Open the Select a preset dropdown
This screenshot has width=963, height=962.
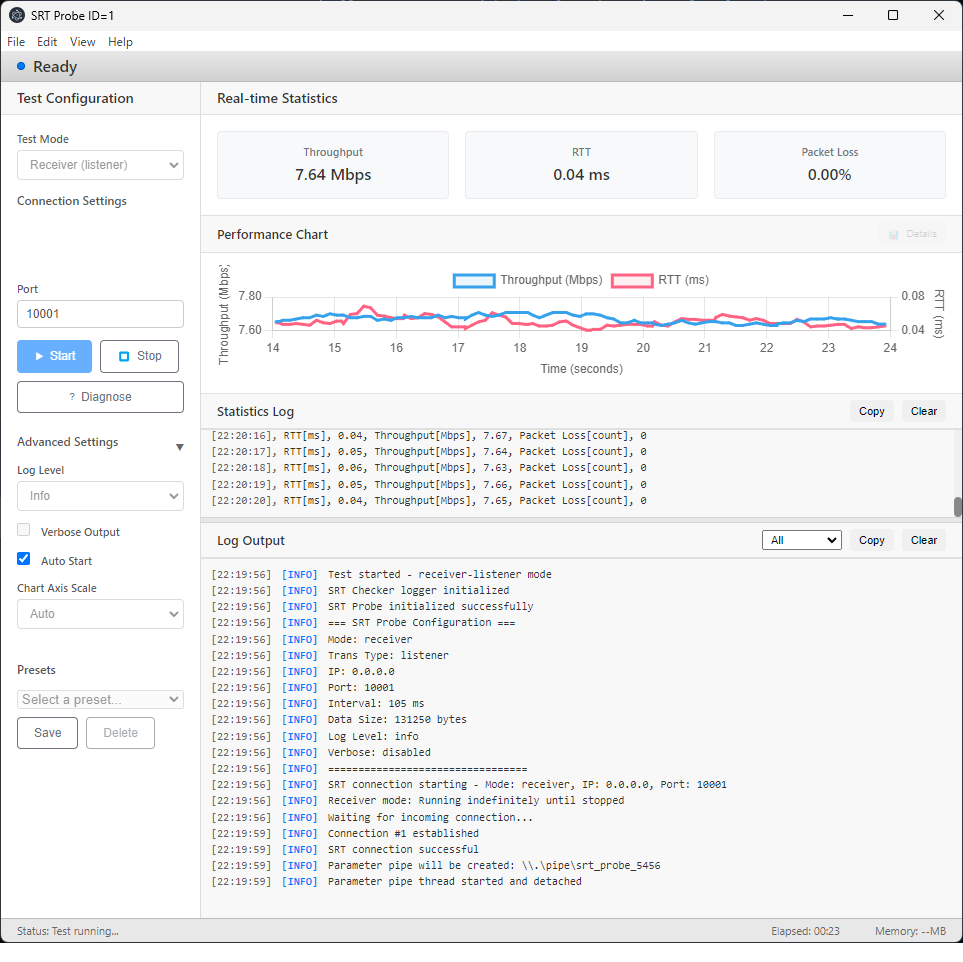pos(100,700)
